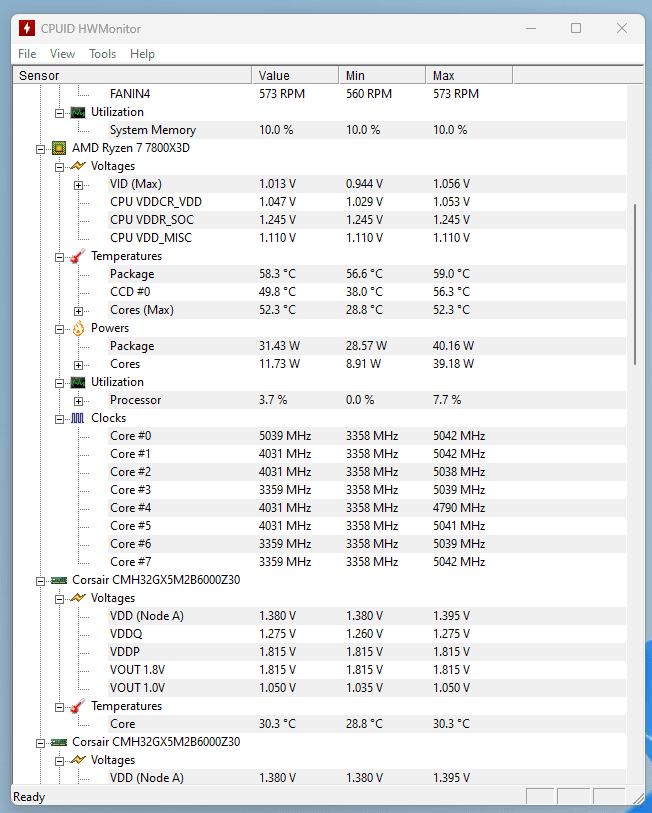Viewport: 652px width, 813px height.
Task: Expand the Processor utilization entry
Action: [x=78, y=401]
